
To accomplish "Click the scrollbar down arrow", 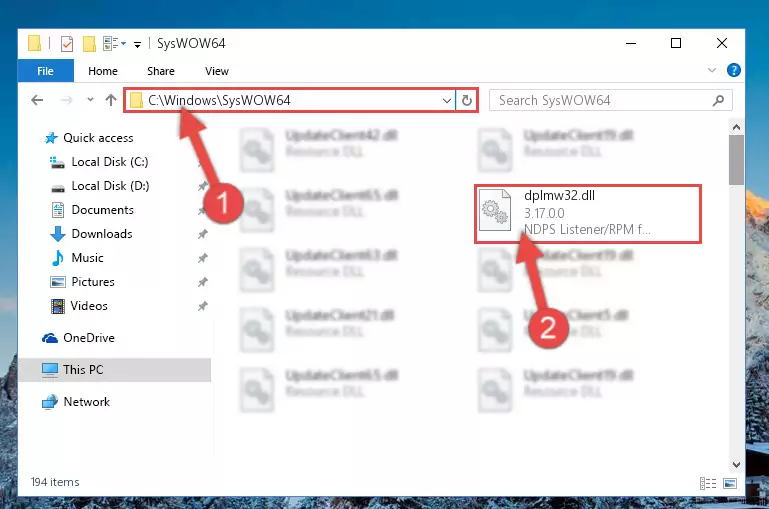I will (736, 464).
